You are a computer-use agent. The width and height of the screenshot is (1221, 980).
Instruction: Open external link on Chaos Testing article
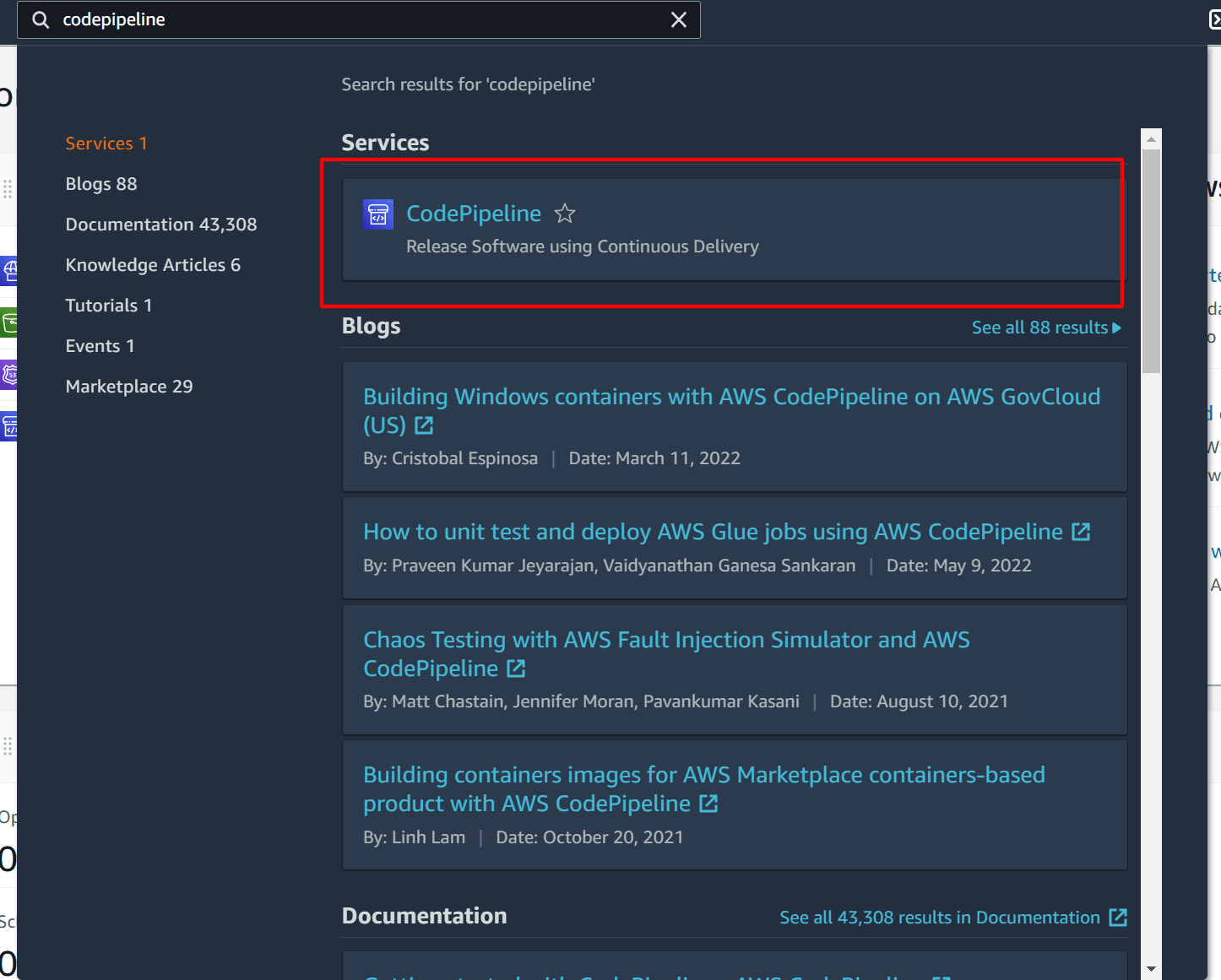(515, 668)
